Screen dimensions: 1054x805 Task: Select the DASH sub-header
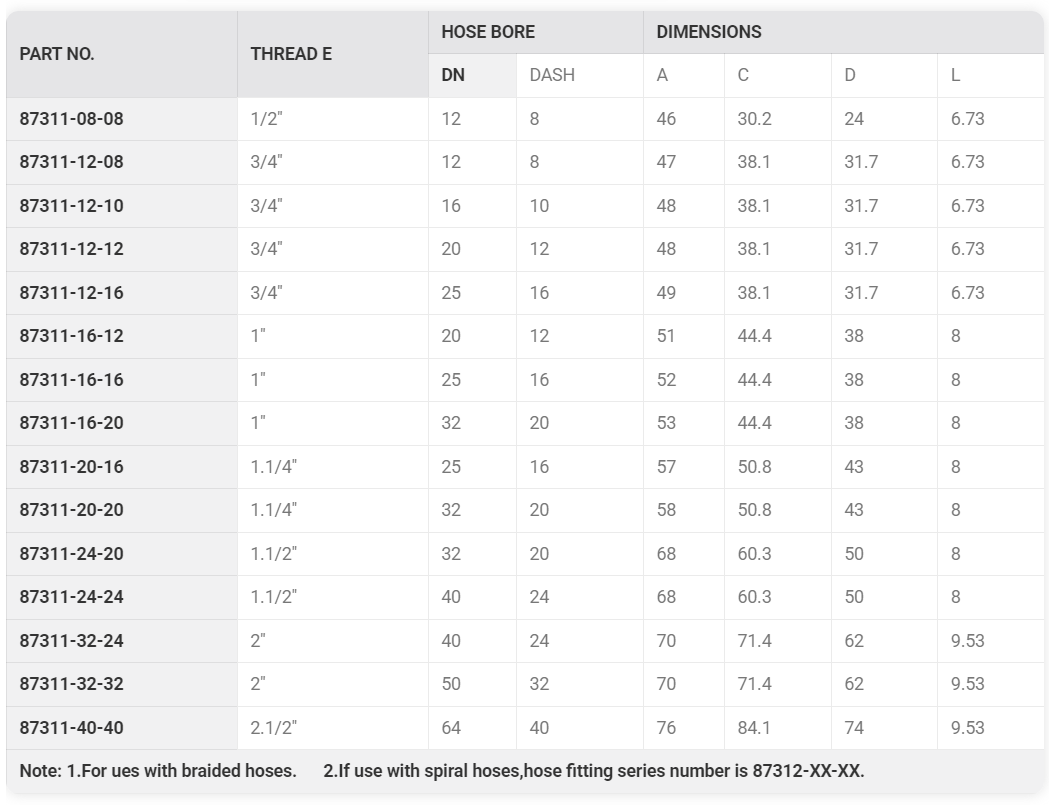coord(579,75)
